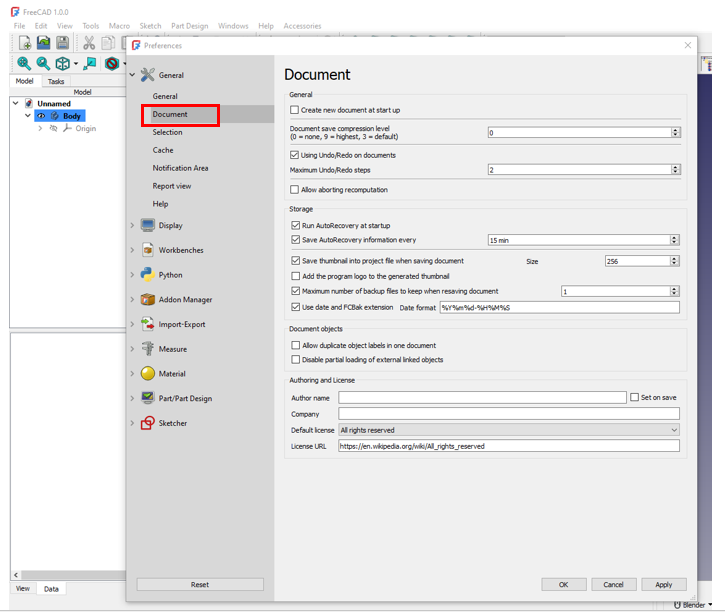Screen dimensions: 725x612
Task: Expand the Origin tree item
Action: point(40,129)
